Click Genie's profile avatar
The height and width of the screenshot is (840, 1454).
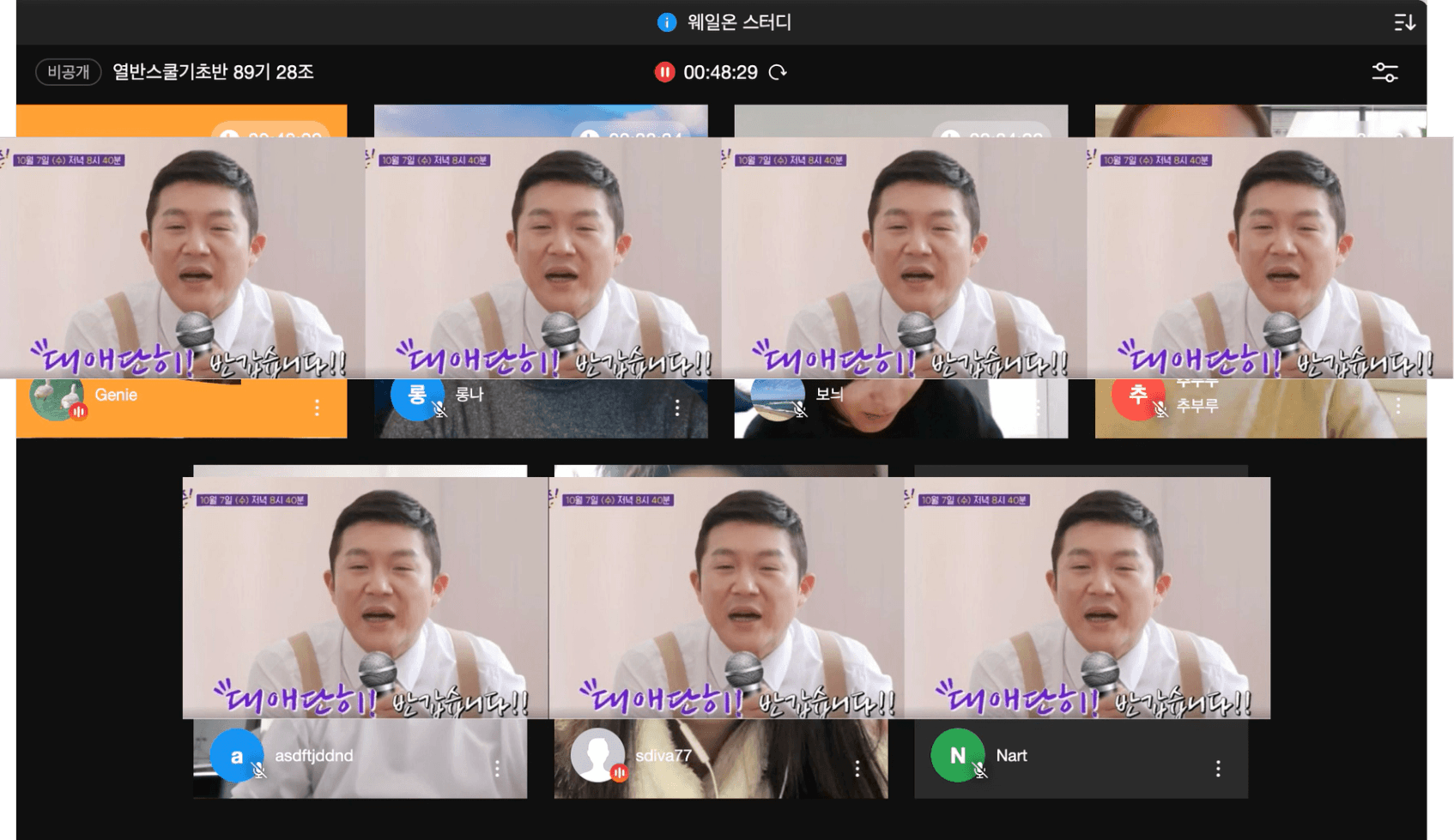pos(55,396)
